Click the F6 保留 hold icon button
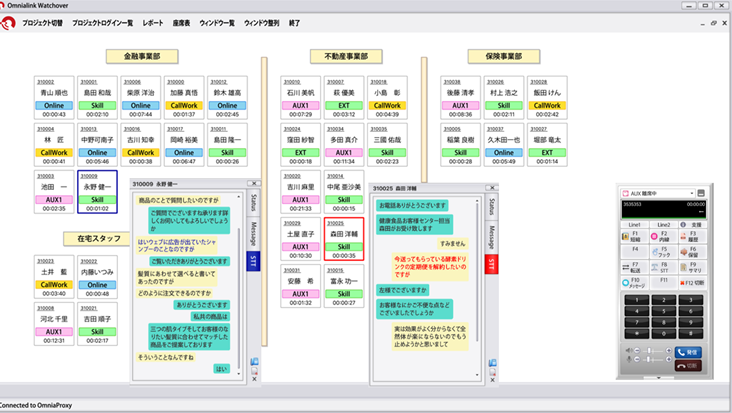 pyautogui.click(x=692, y=252)
